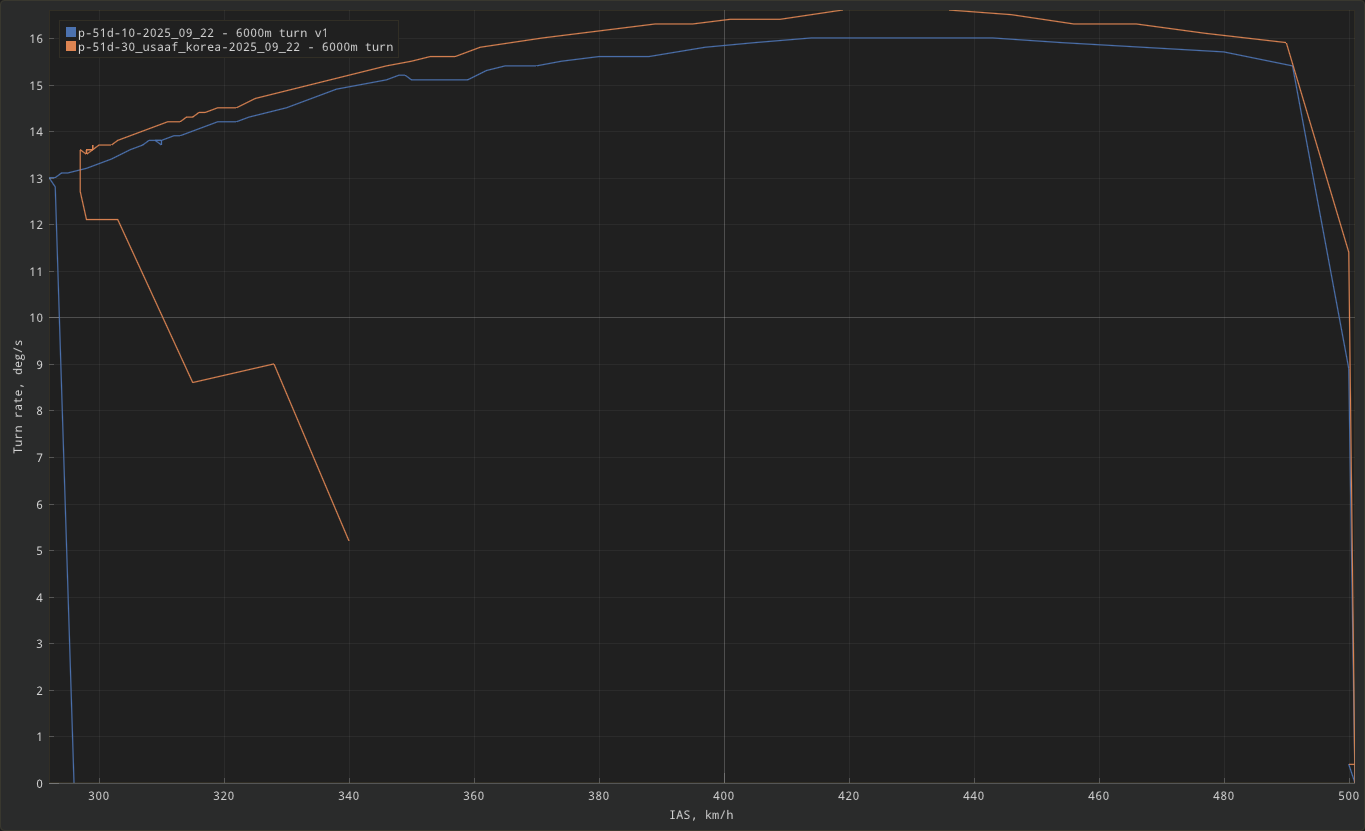Click the blue line's base near 296 km/h

coord(74,781)
